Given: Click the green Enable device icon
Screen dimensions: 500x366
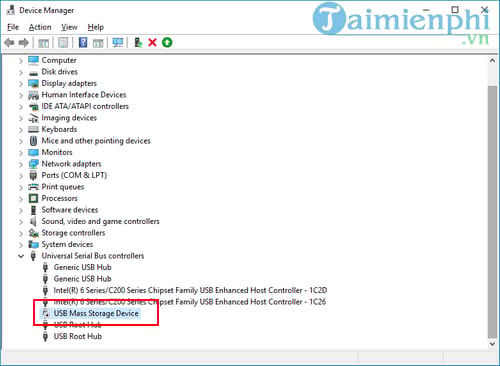Looking at the screenshot, I should coord(167,42).
